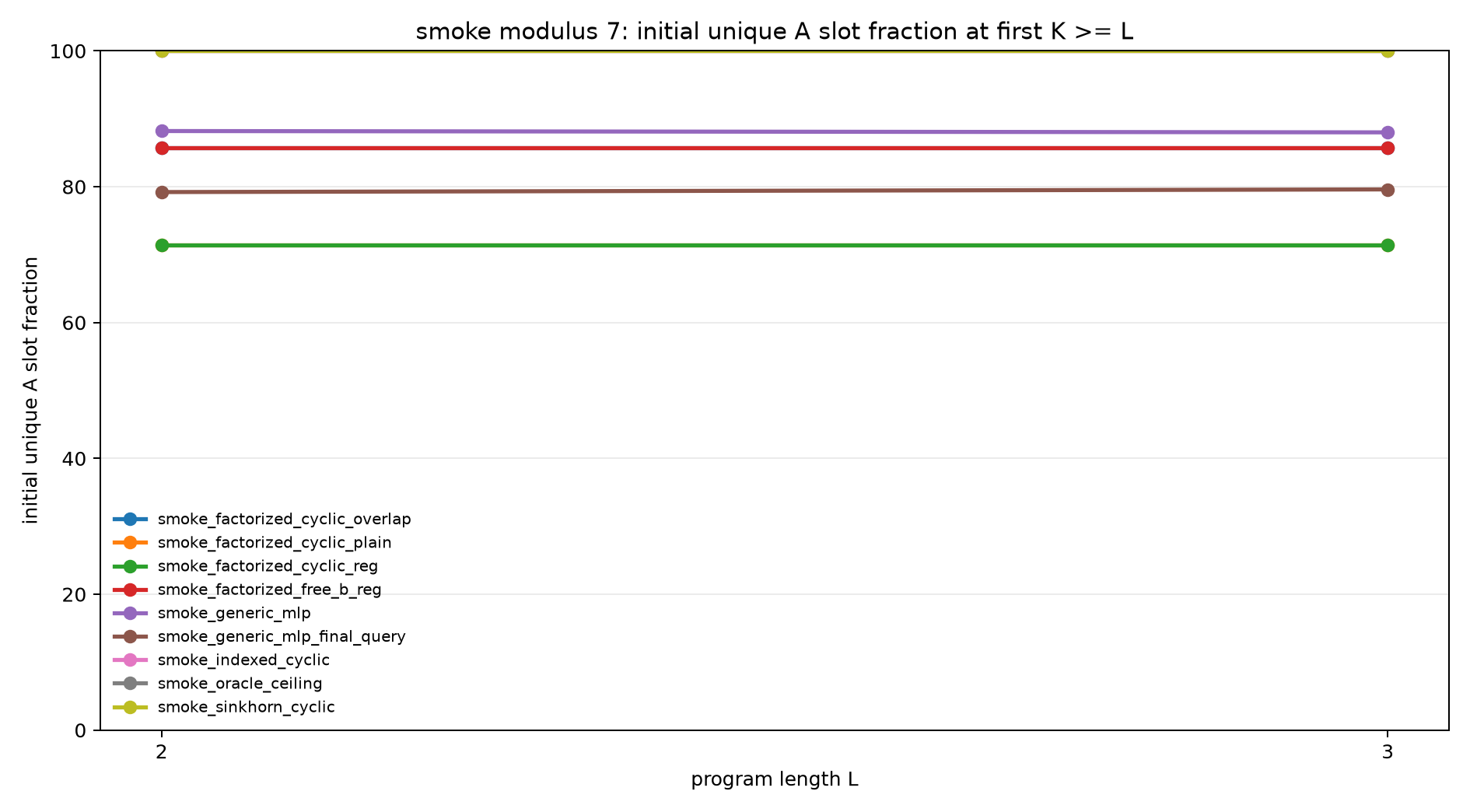Select the smoke_factorized_cyclic_reg legend label
The image size is (1470, 812).
point(268,566)
